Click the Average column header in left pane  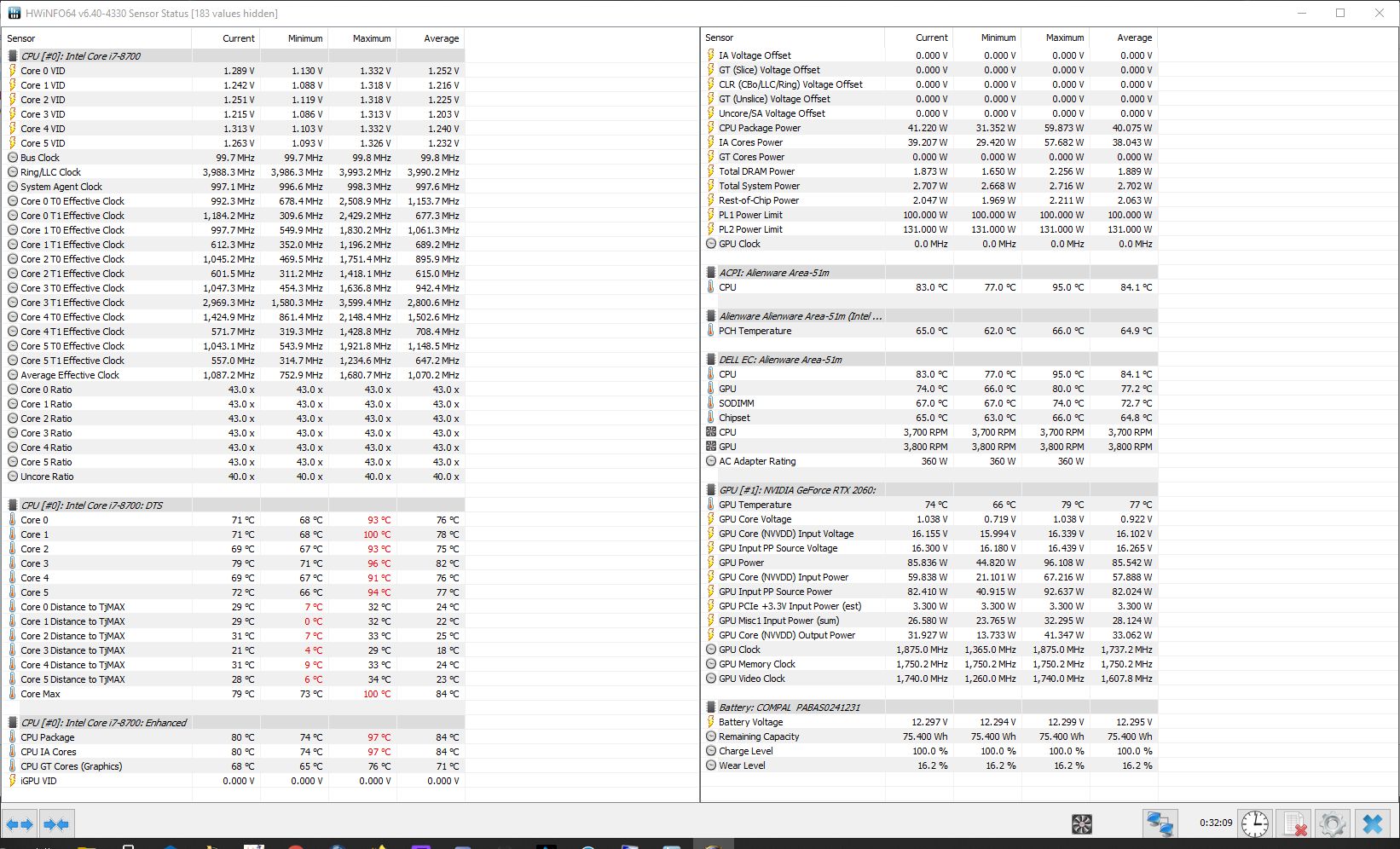(441, 38)
